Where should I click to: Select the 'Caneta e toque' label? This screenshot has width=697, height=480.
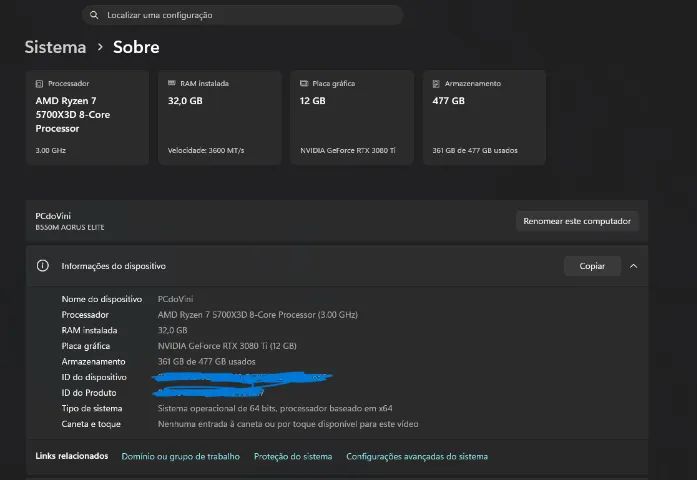click(x=91, y=424)
